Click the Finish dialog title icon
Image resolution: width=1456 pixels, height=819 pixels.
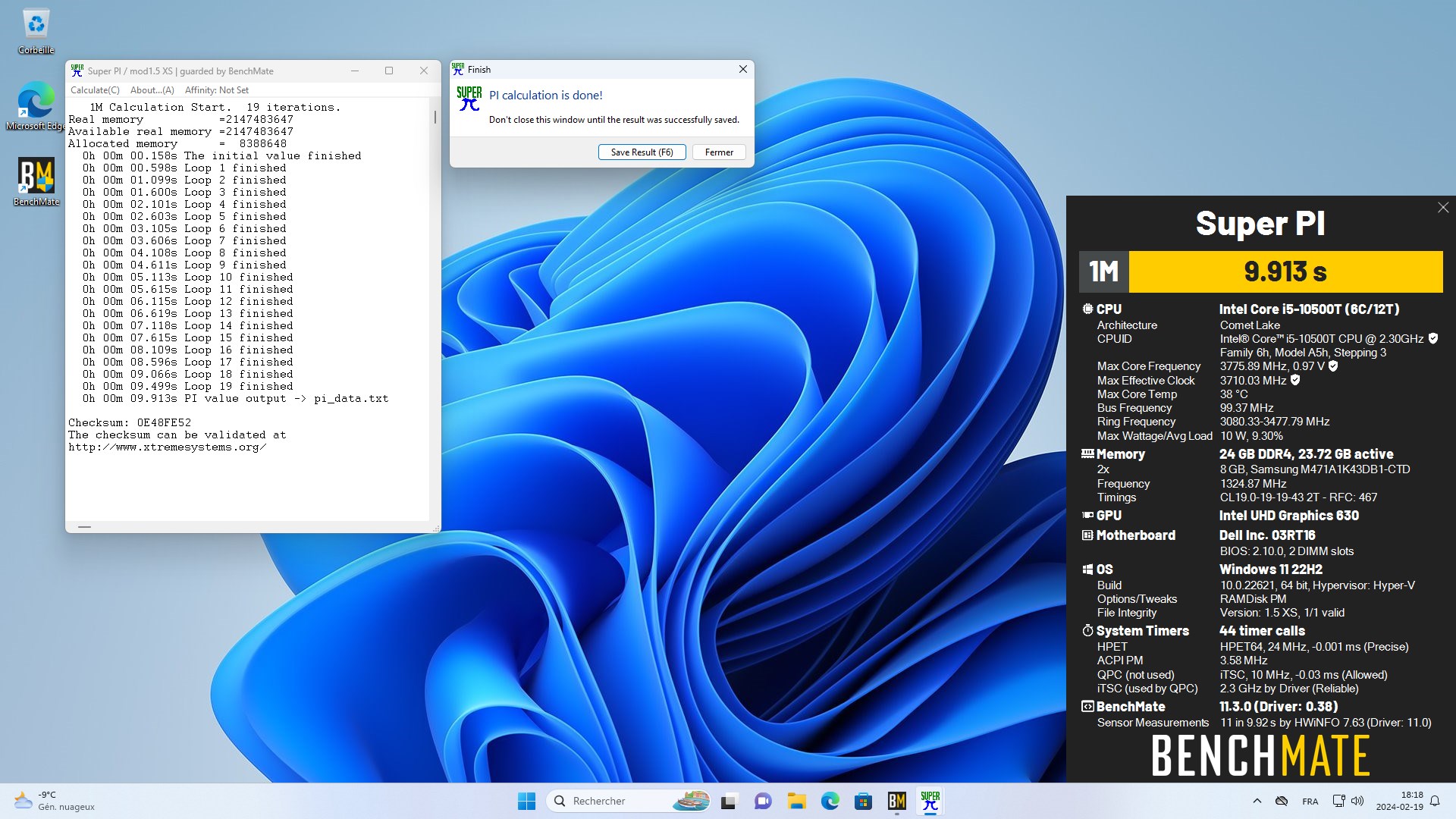click(458, 69)
